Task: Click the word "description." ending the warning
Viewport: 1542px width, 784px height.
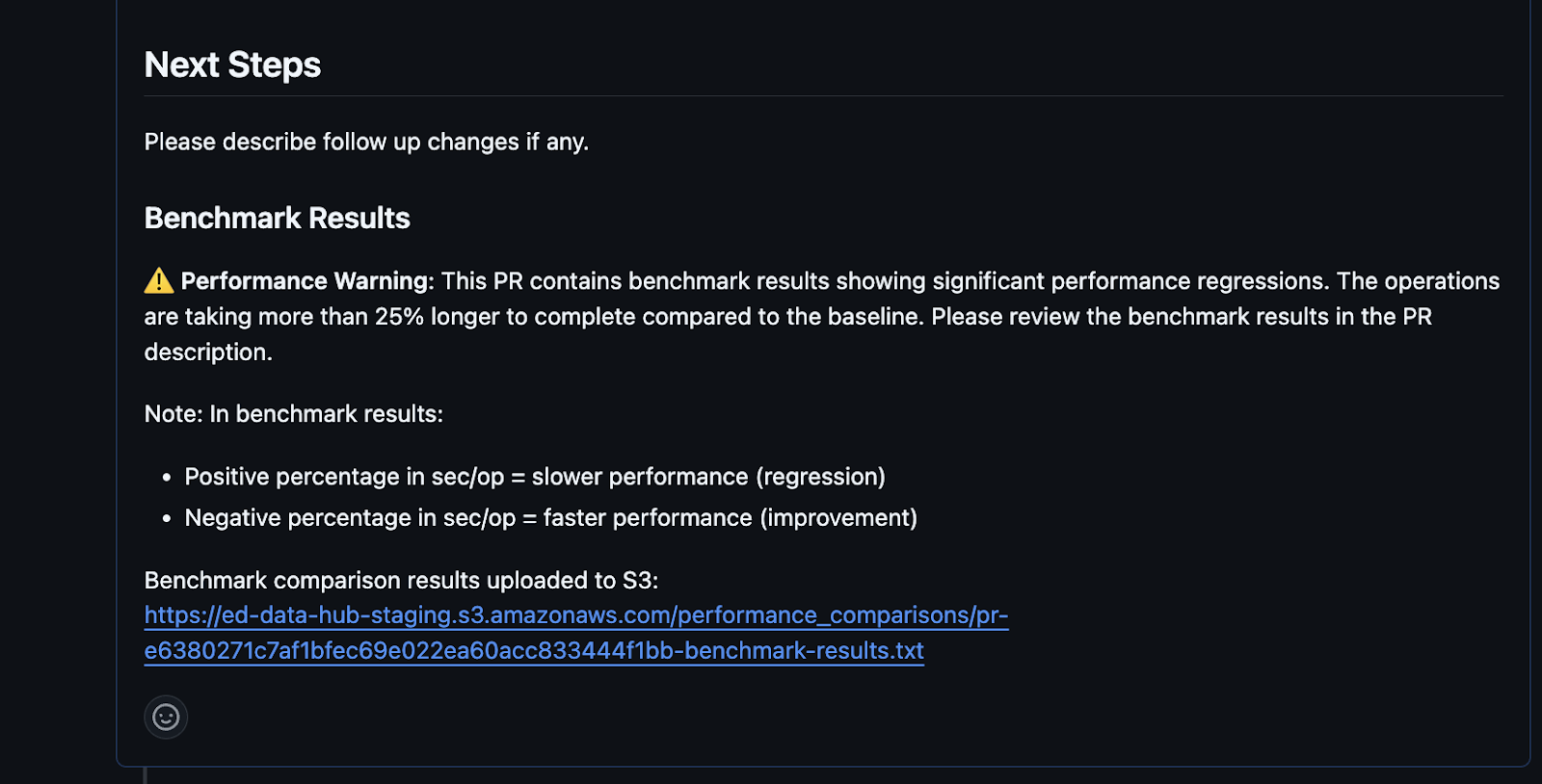Action: 208,353
